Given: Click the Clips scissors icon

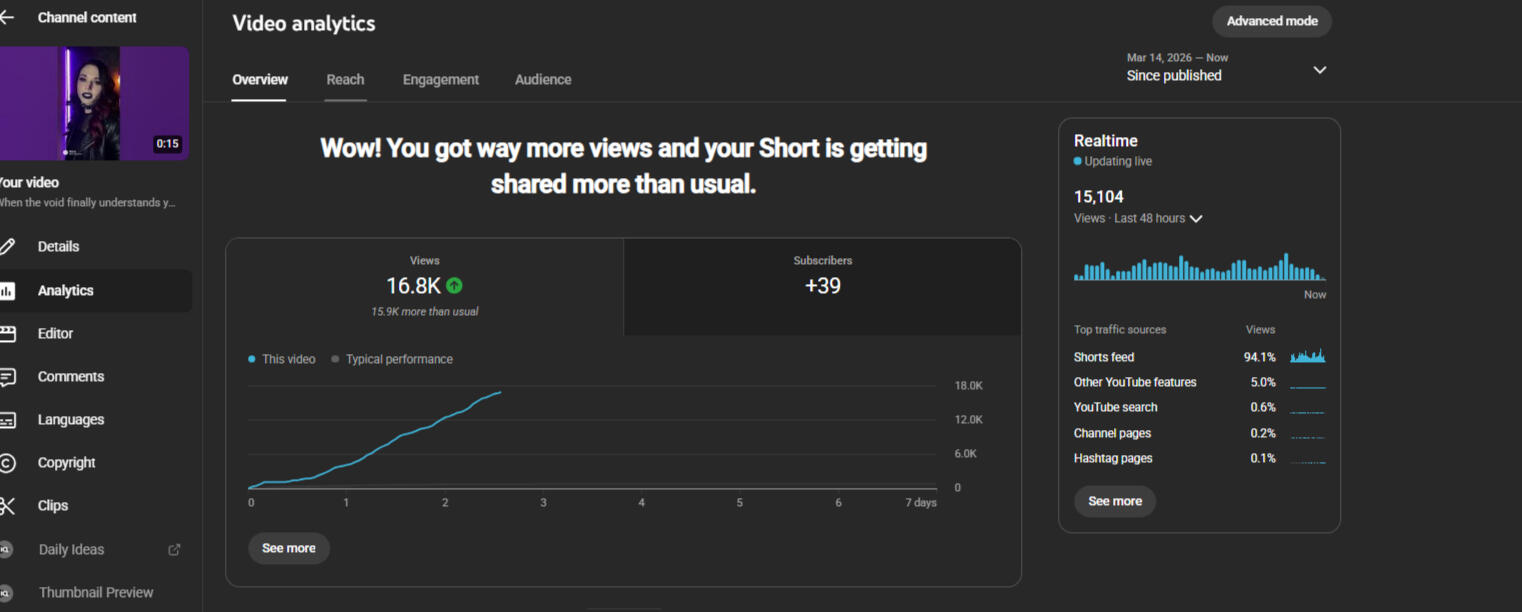Looking at the screenshot, I should tap(7, 506).
